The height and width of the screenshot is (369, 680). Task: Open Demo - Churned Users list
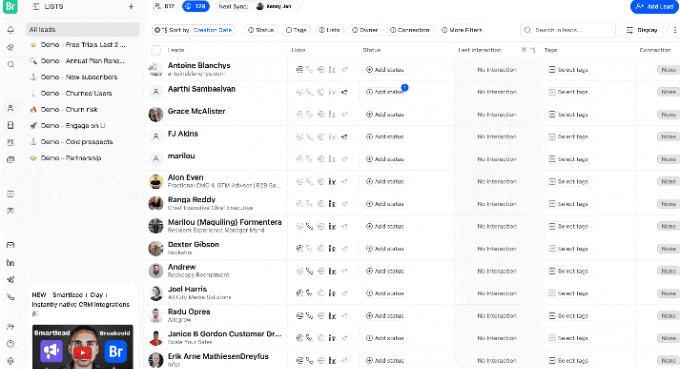point(82,93)
